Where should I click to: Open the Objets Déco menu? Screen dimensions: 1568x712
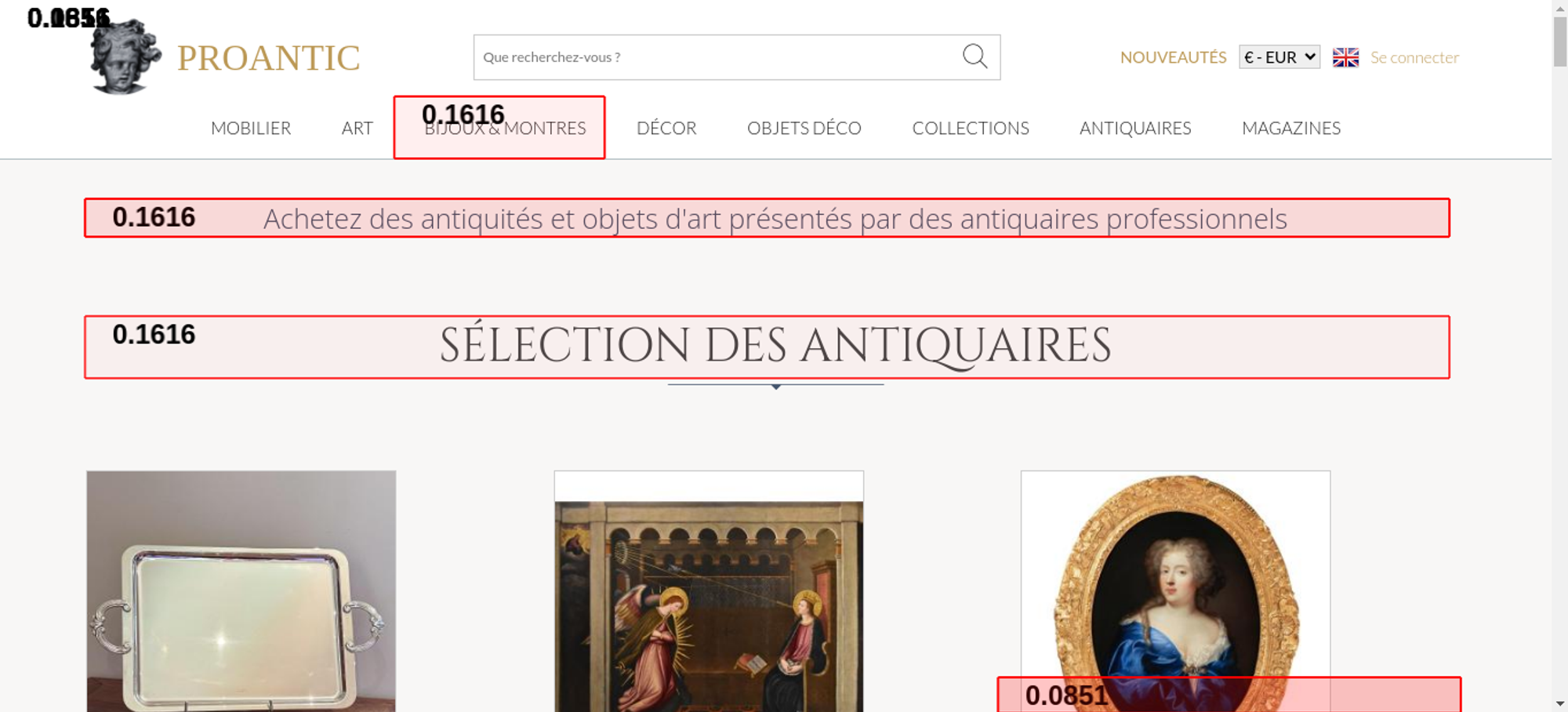(x=804, y=128)
